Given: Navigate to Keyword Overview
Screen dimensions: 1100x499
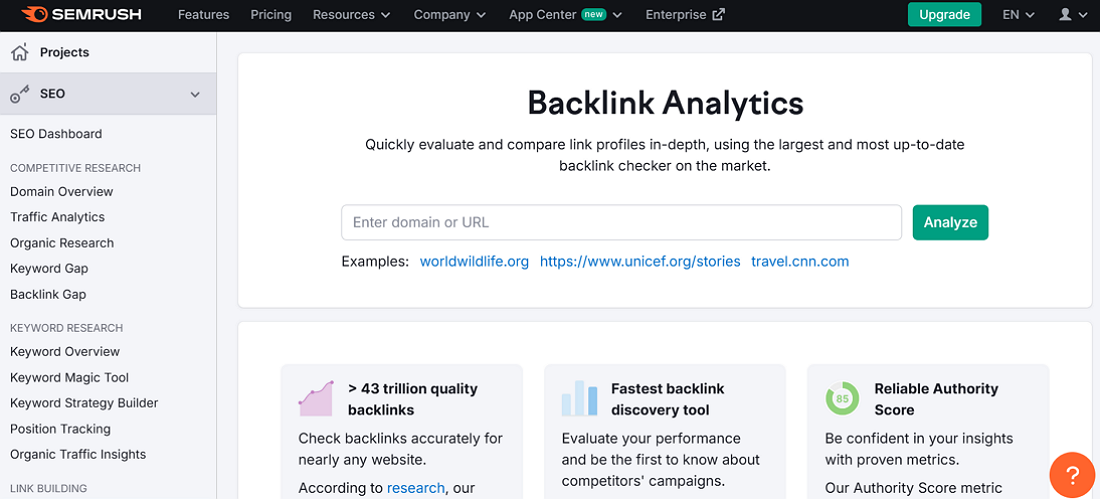Looking at the screenshot, I should pos(65,352).
